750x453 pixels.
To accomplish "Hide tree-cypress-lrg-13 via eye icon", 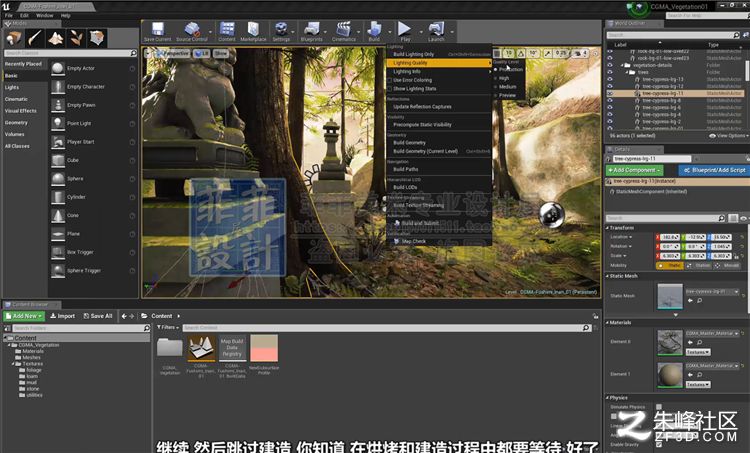I will [610, 79].
